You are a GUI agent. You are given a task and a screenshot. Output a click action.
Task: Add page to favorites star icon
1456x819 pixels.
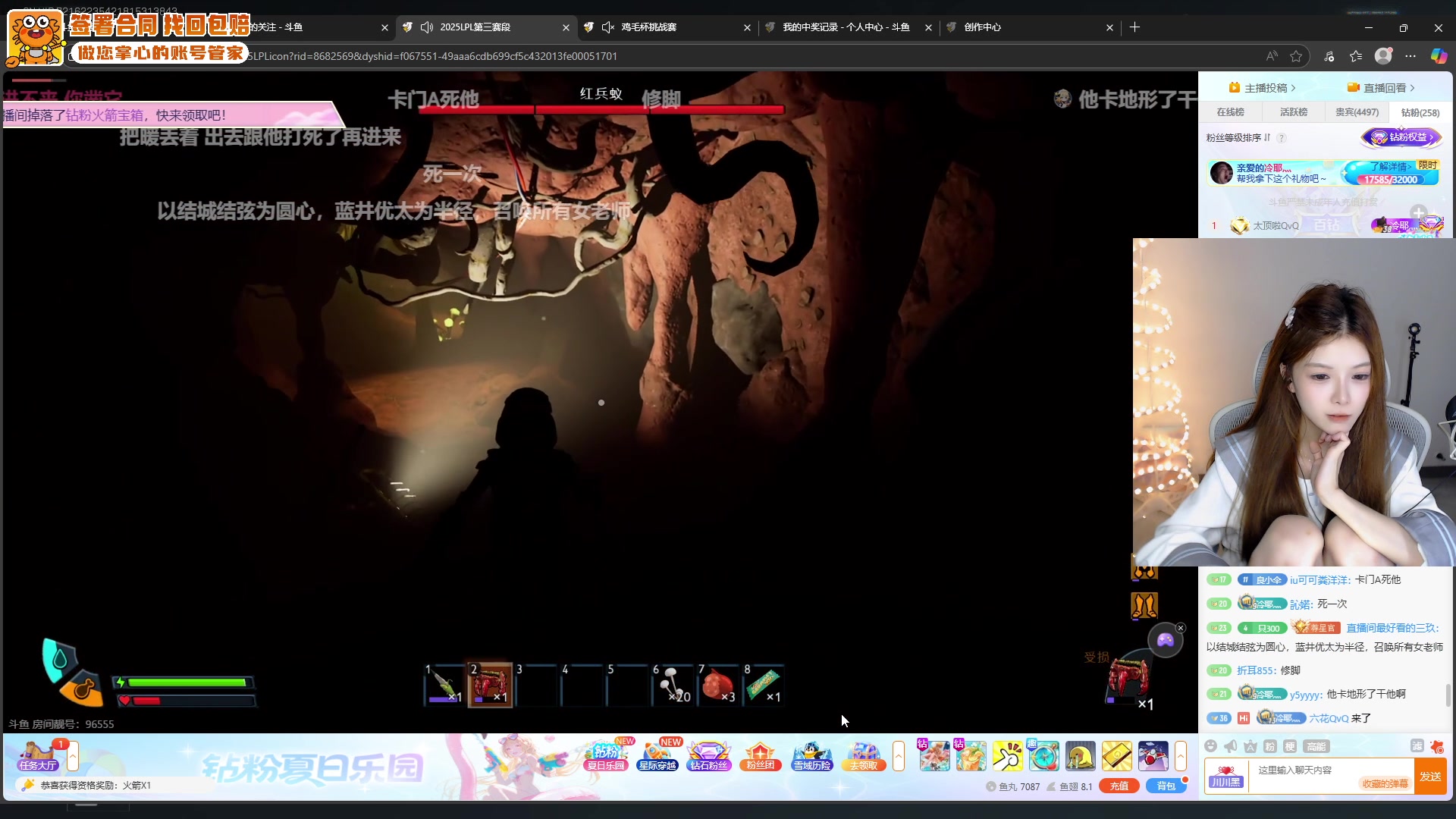click(1296, 56)
